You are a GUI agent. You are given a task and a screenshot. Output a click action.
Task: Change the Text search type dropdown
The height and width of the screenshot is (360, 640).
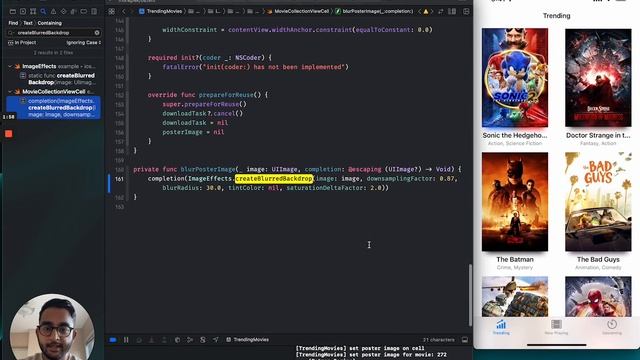pos(28,23)
